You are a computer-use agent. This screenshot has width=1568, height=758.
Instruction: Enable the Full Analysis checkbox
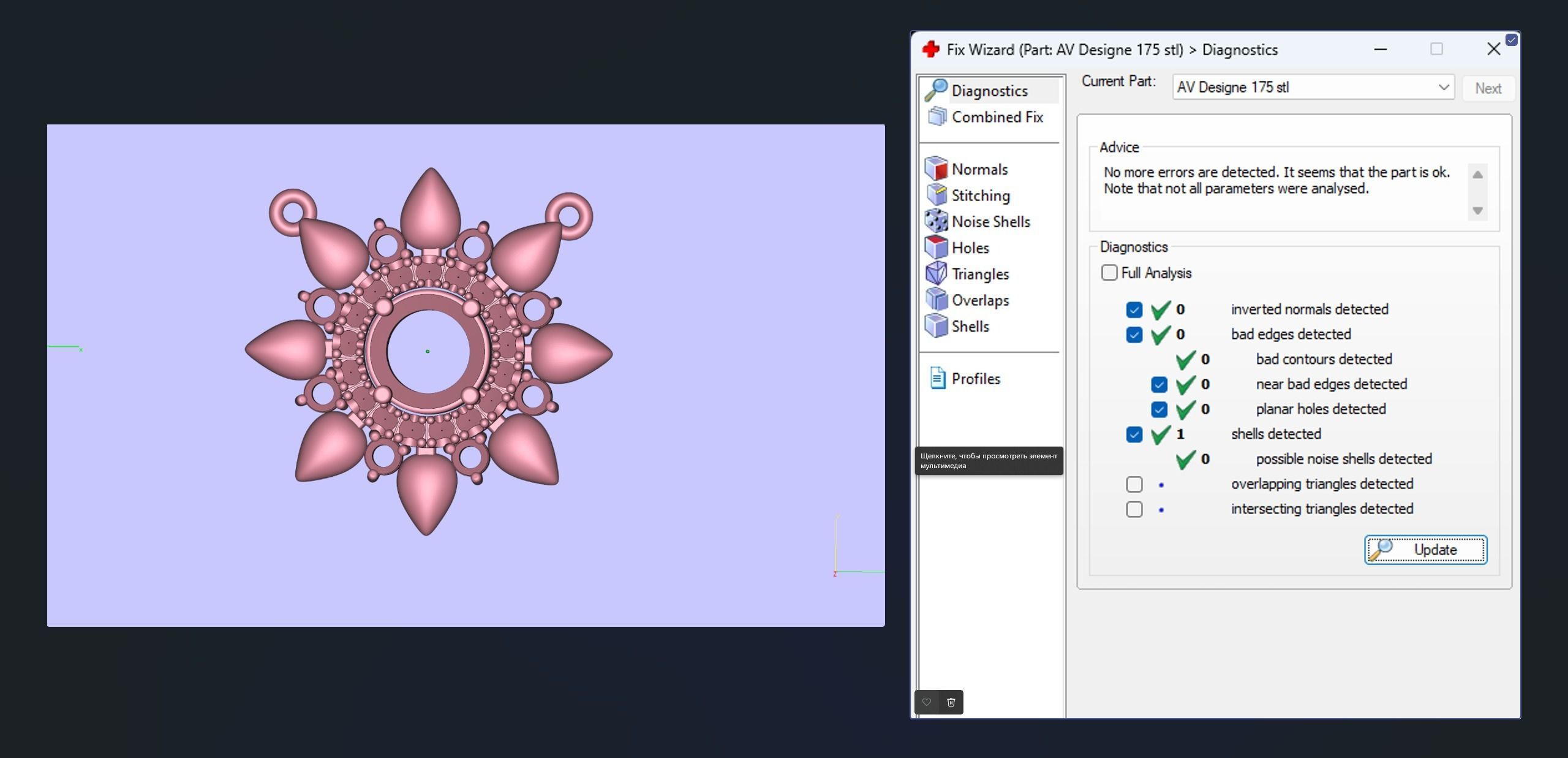coord(1109,273)
